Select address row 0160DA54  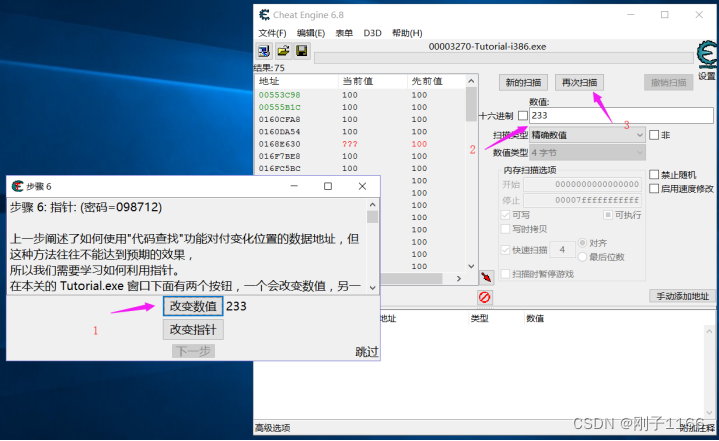pos(360,132)
